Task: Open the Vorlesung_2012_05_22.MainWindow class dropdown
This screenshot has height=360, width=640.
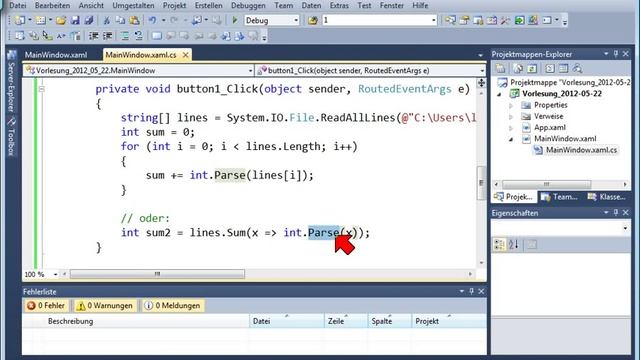Action: click(x=250, y=71)
